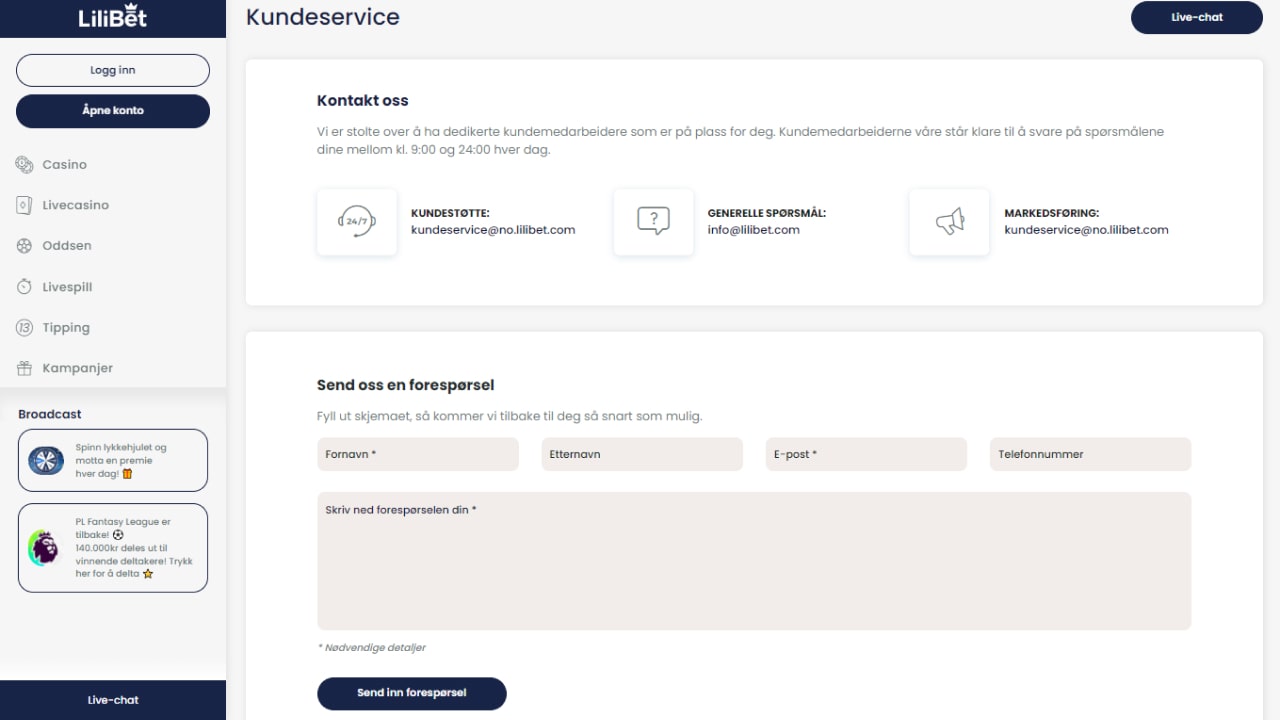Image resolution: width=1280 pixels, height=720 pixels.
Task: Open the Spinn lykkehjulet broadcast card
Action: 113,460
